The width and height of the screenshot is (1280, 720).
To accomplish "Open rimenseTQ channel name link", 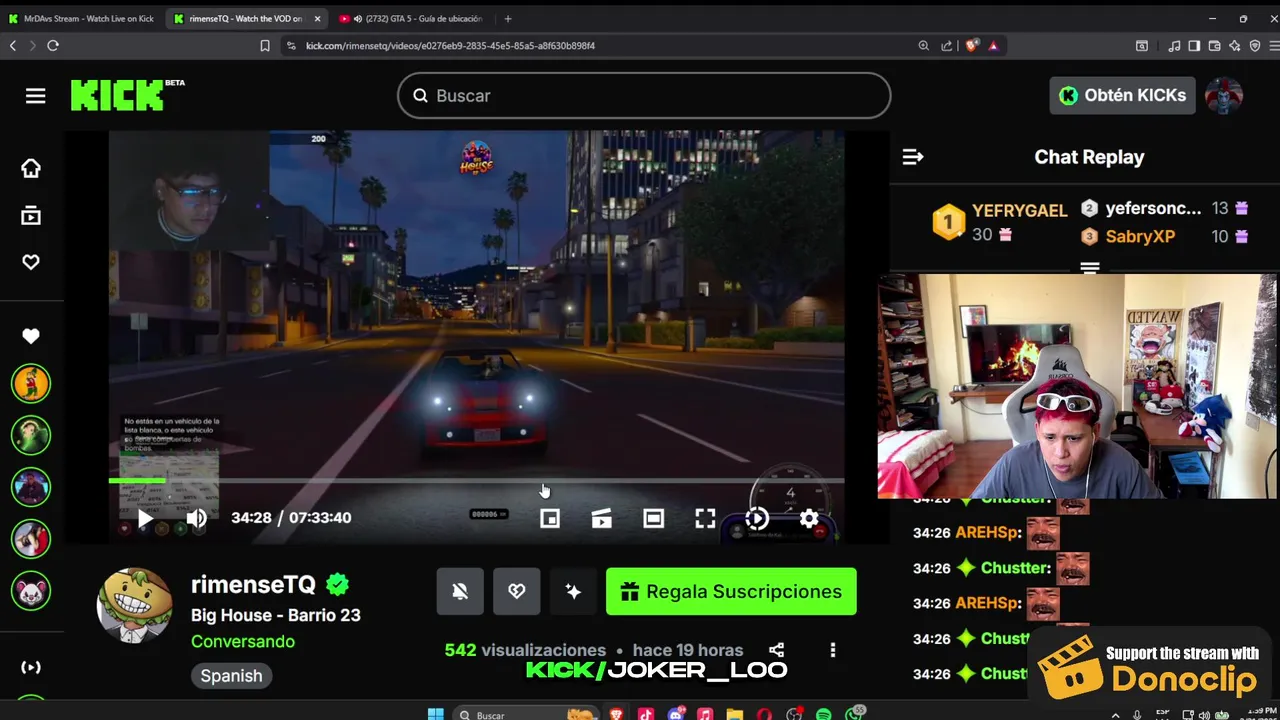I will click(254, 585).
